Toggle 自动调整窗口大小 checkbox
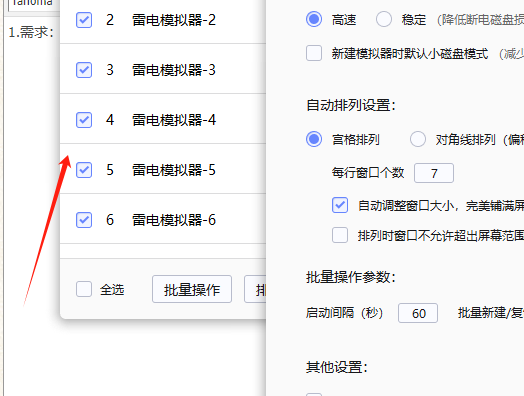Viewport: 524px width, 396px height. pyautogui.click(x=340, y=205)
